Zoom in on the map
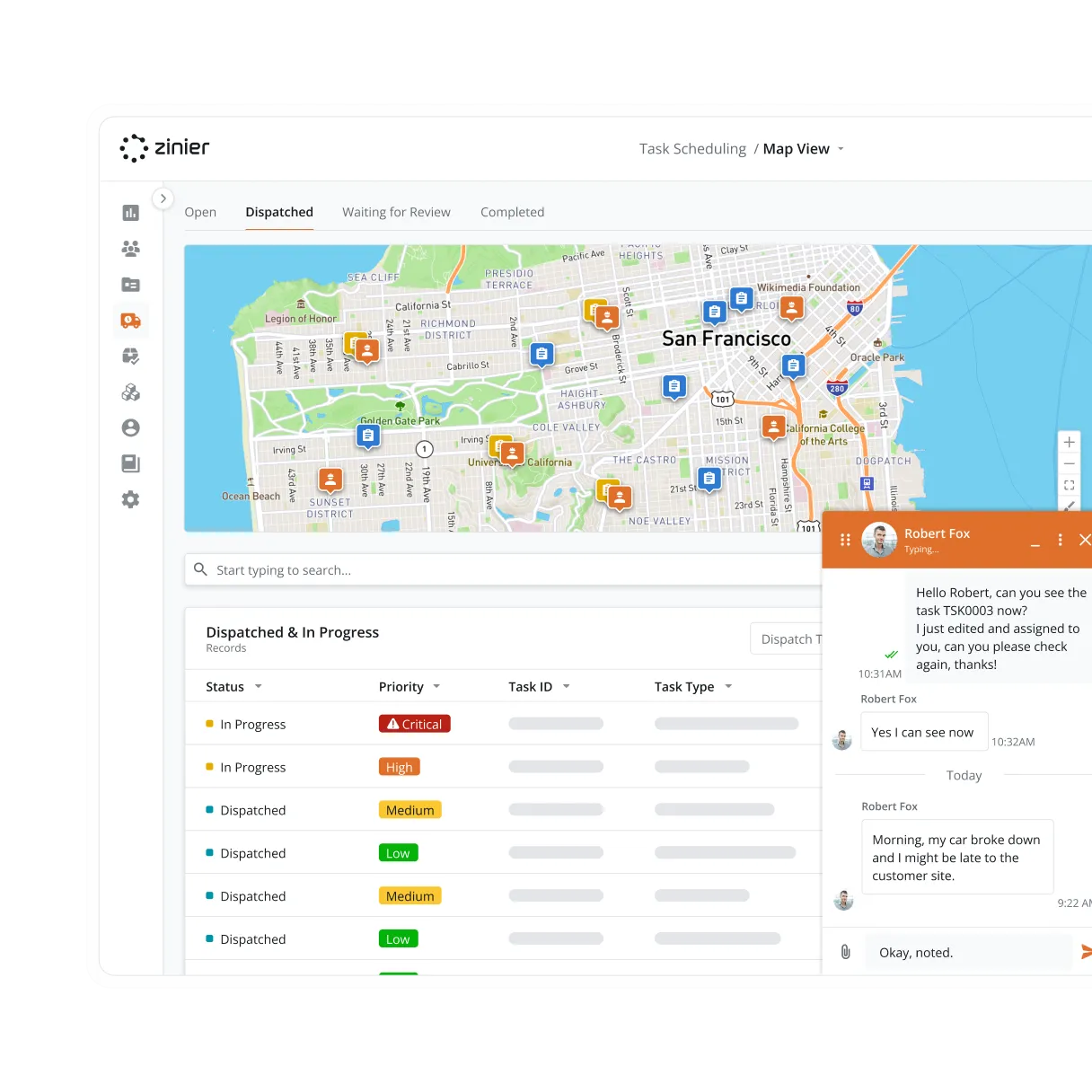Viewport: 1092px width, 1092px height. coord(1070,443)
